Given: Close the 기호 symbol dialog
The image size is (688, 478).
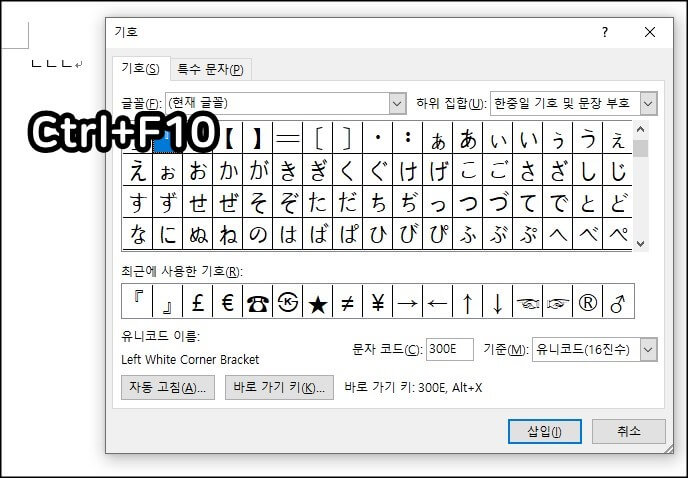Looking at the screenshot, I should (x=650, y=32).
